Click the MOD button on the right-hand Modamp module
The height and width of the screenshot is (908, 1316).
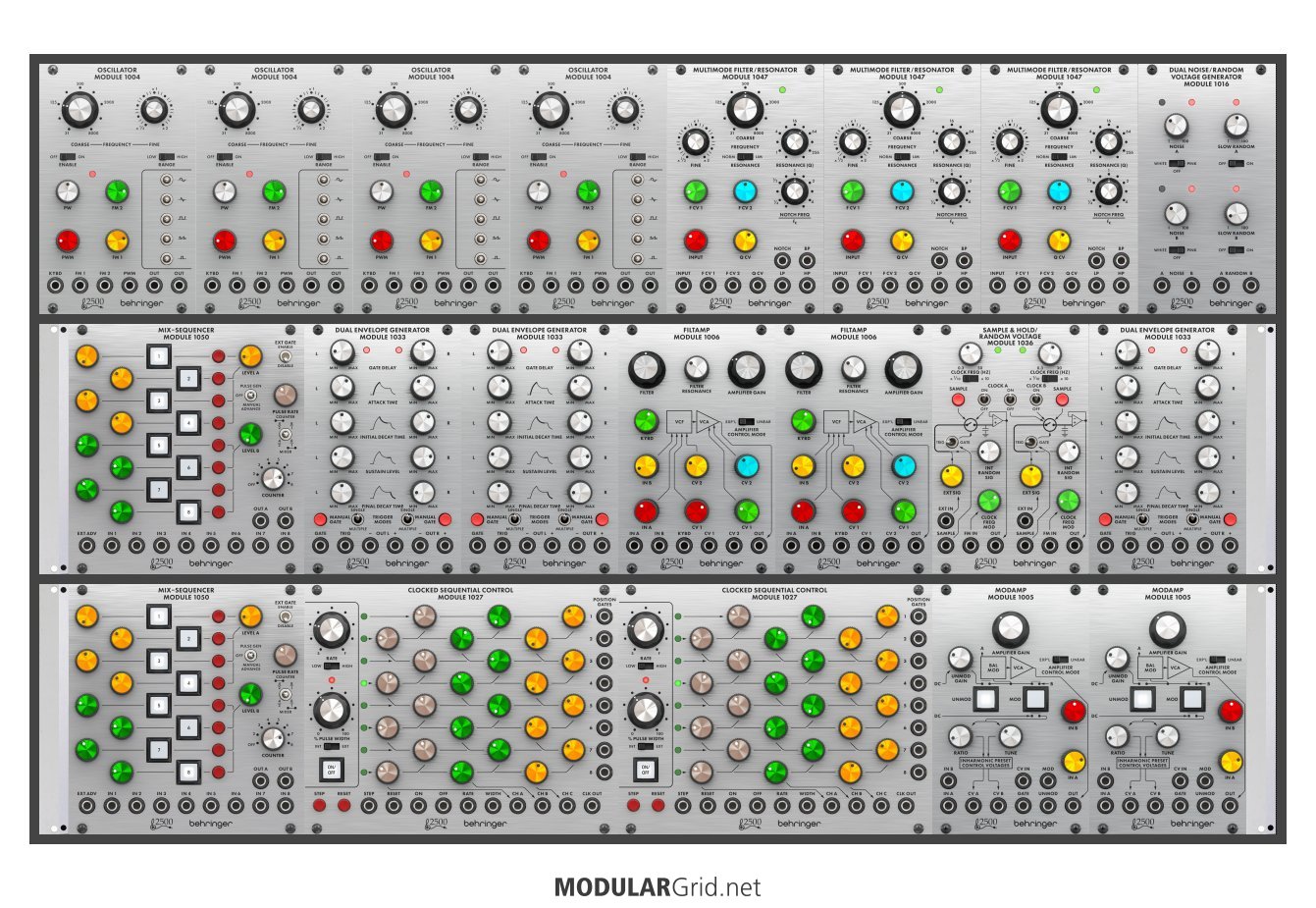point(1192,700)
